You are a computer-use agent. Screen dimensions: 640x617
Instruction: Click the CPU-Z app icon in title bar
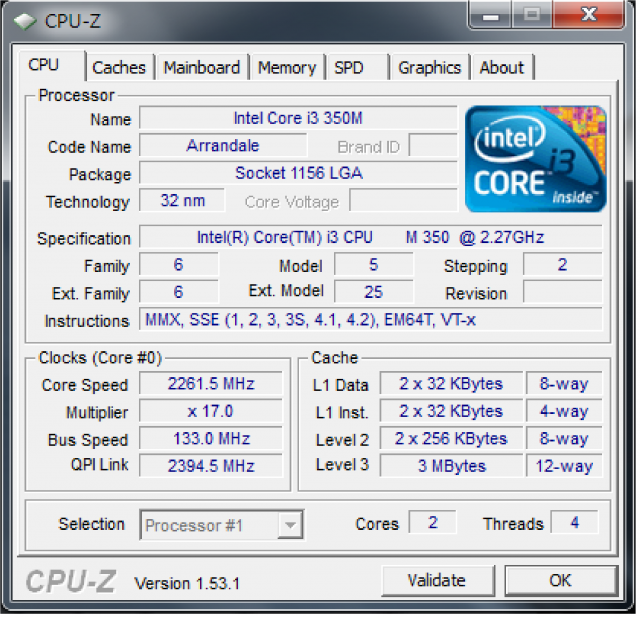25,22
